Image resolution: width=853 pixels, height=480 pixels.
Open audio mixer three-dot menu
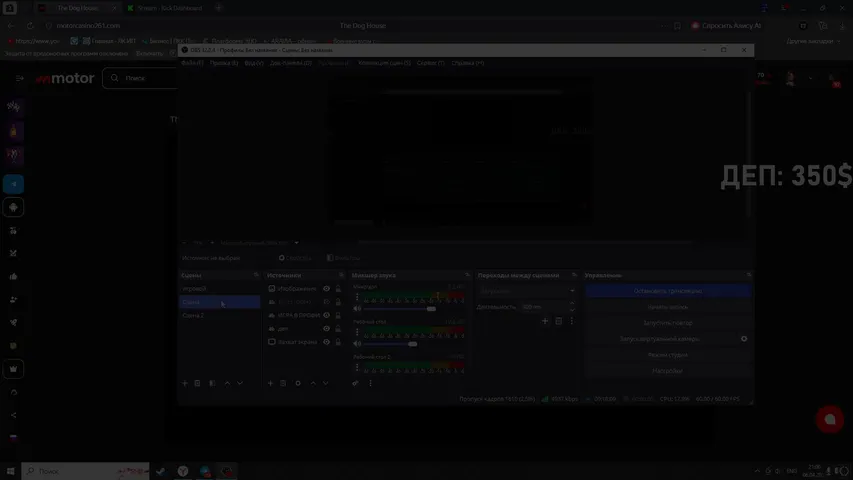tap(370, 383)
